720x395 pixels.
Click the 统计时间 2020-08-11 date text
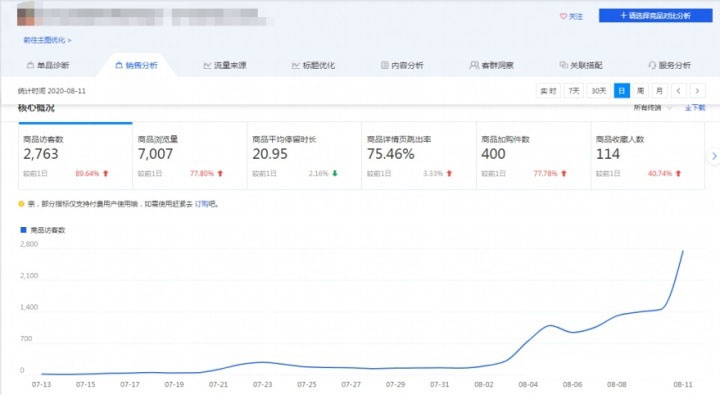click(x=51, y=91)
